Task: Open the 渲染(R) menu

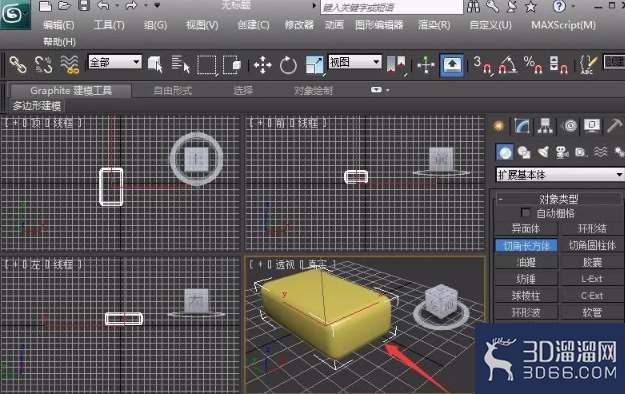Action: (434, 25)
